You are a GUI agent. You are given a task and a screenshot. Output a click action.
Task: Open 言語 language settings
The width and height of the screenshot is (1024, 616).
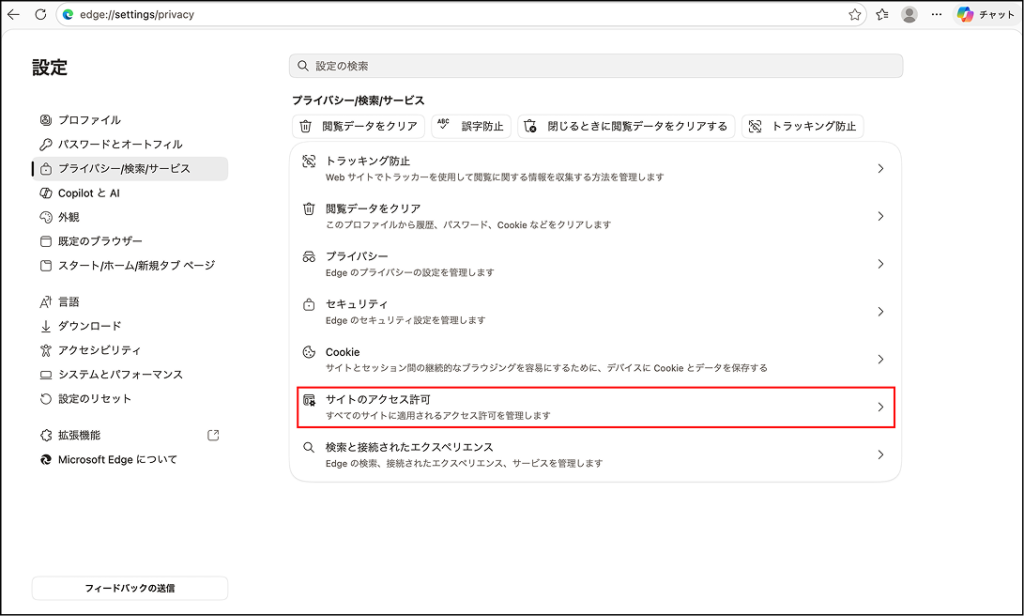click(x=129, y=302)
